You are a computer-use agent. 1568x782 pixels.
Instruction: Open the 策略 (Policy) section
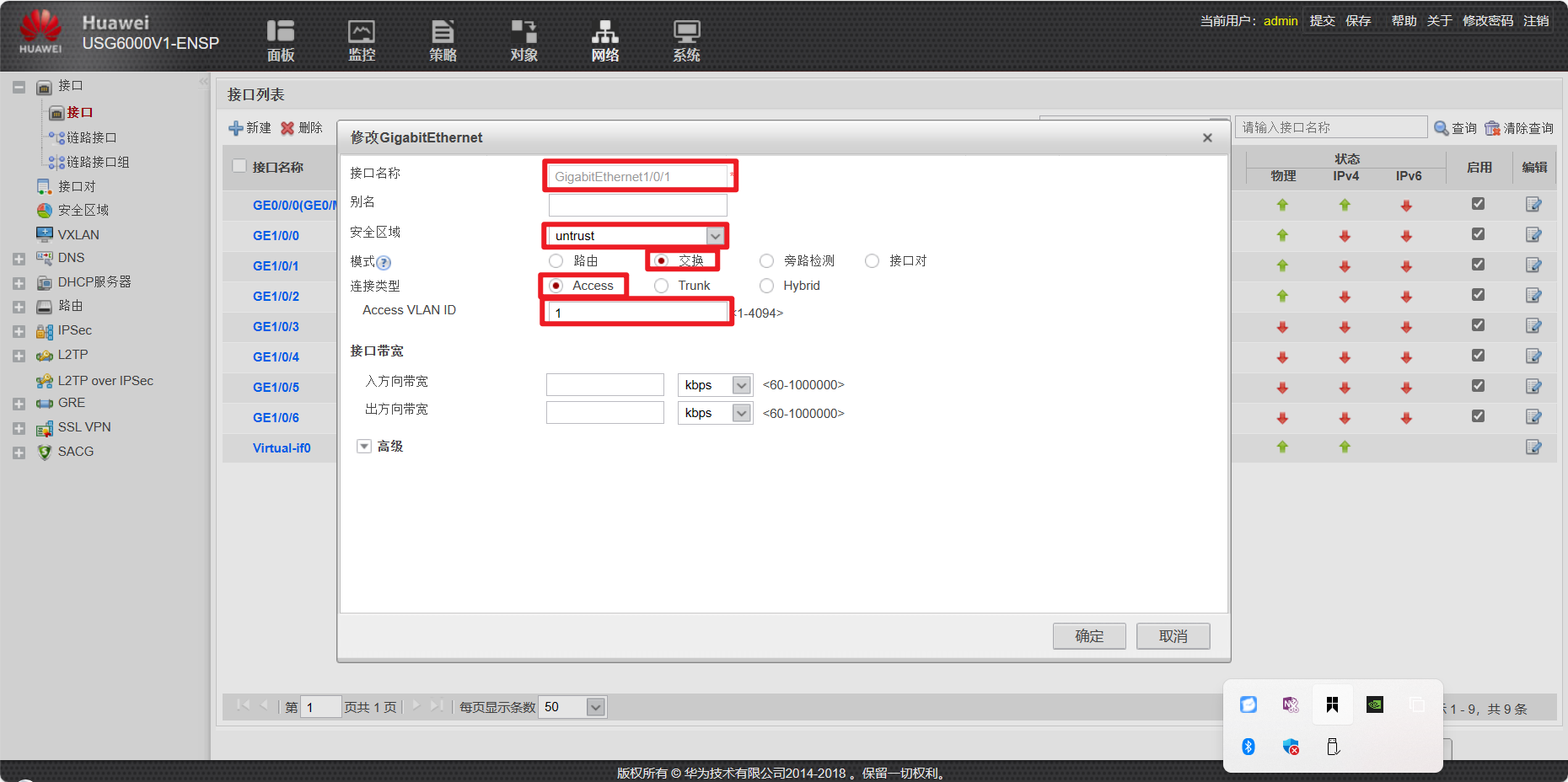[x=442, y=40]
